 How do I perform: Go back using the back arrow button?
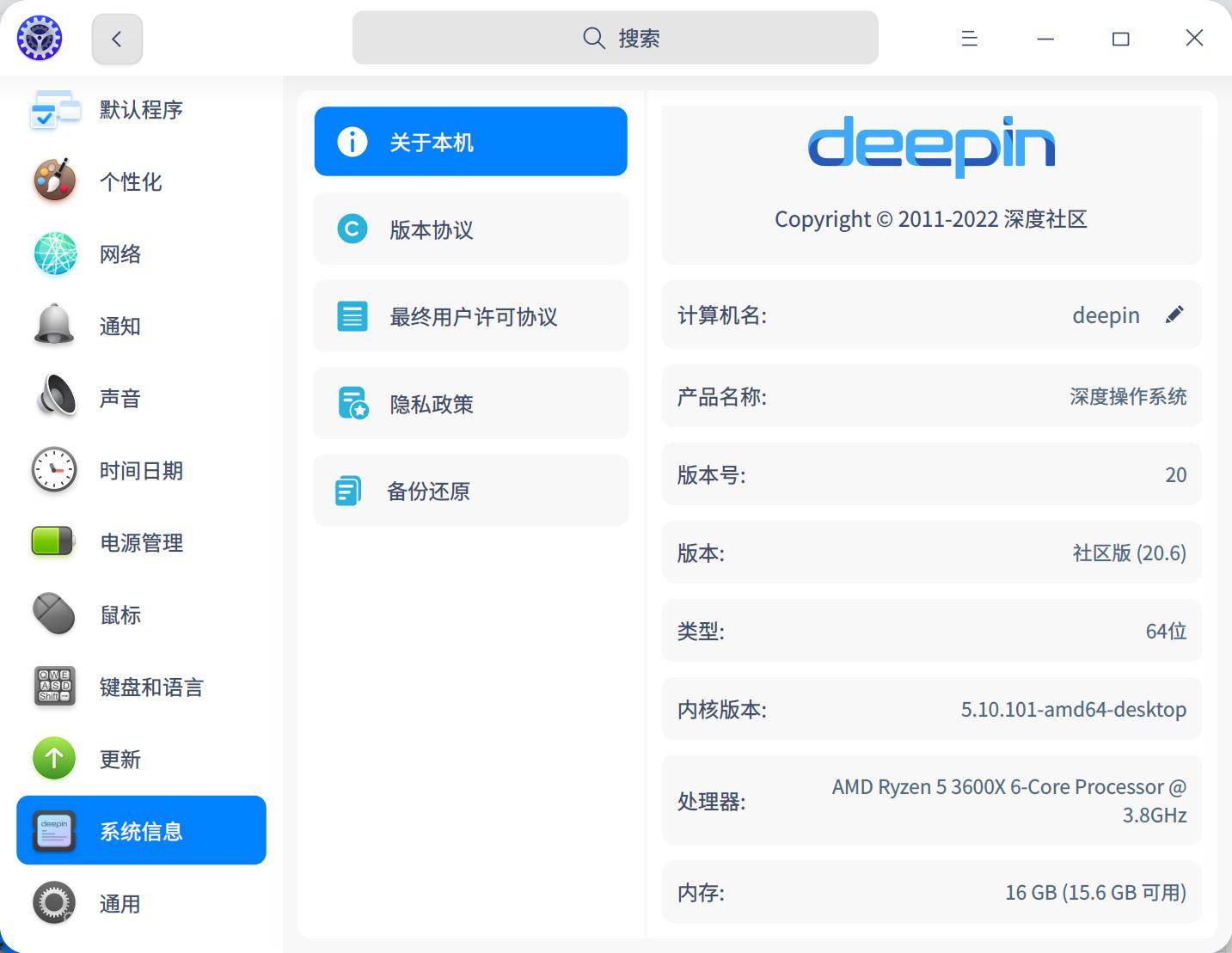(117, 39)
